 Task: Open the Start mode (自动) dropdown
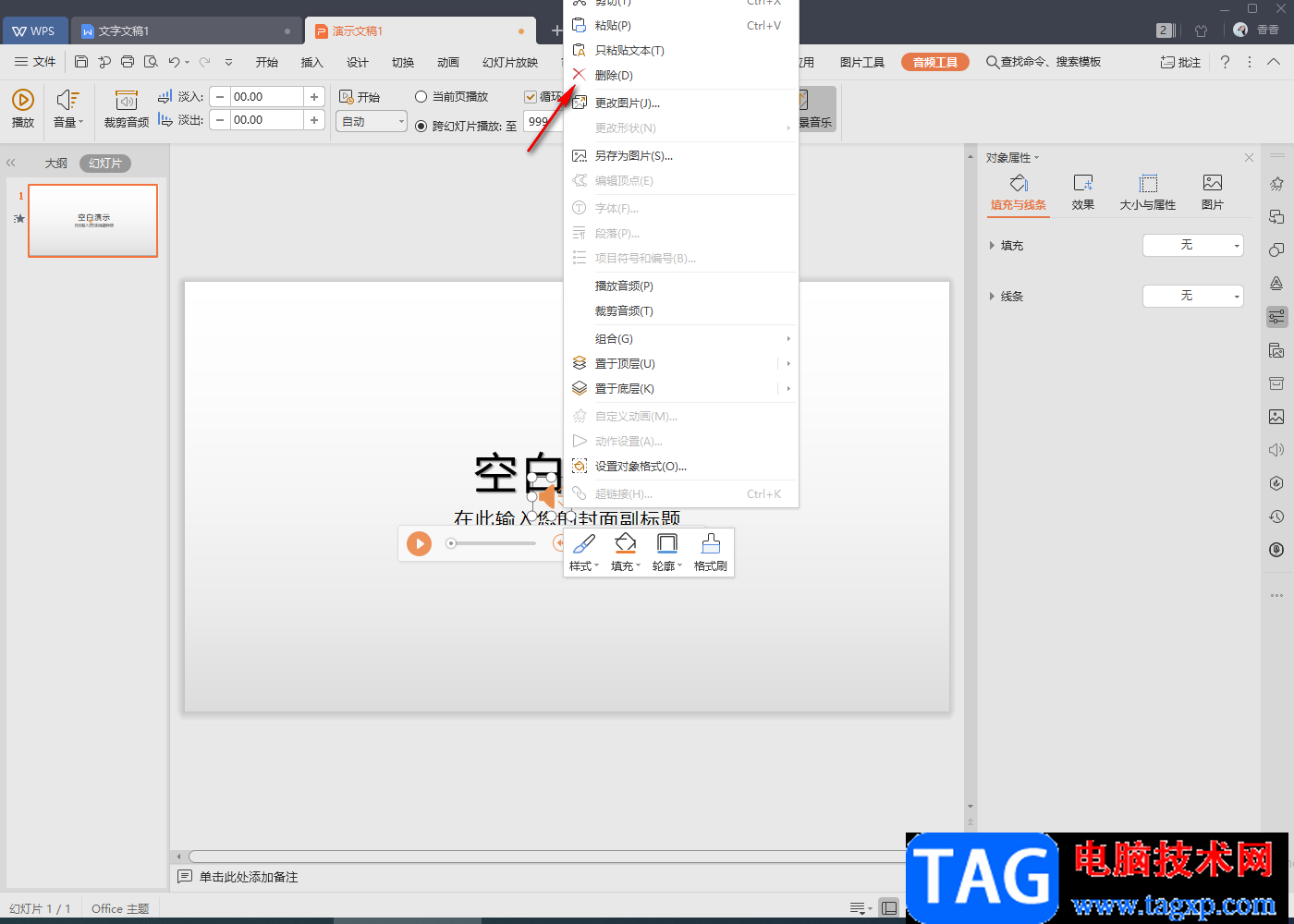tap(372, 121)
